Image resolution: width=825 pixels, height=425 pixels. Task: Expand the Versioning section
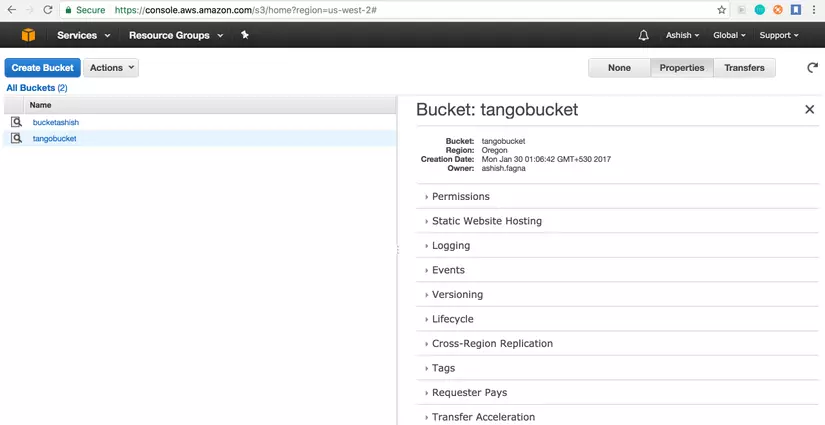pyautogui.click(x=617, y=295)
